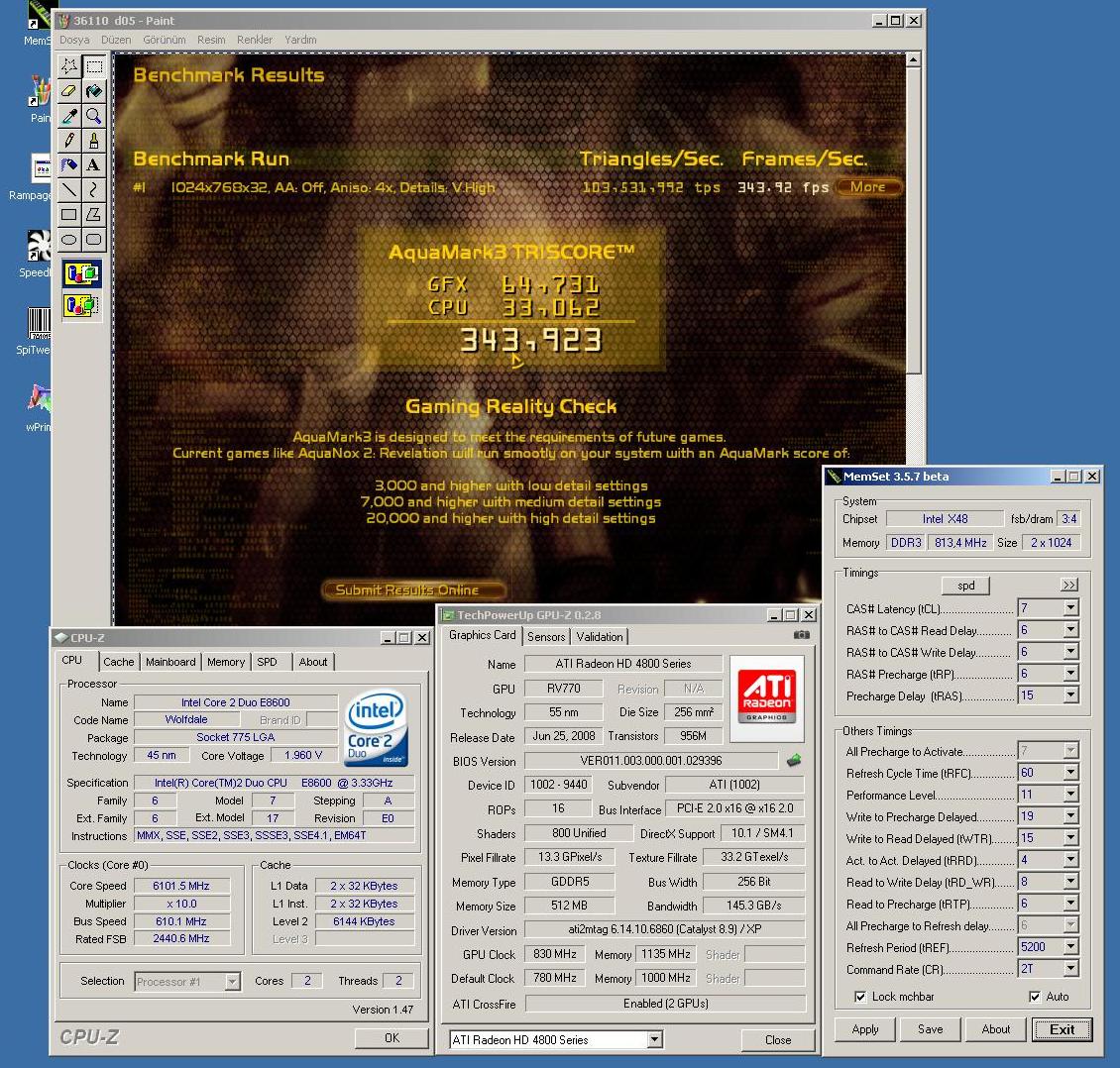Select the Pick Color eyedropper tool
The image size is (1120, 1068).
click(69, 116)
